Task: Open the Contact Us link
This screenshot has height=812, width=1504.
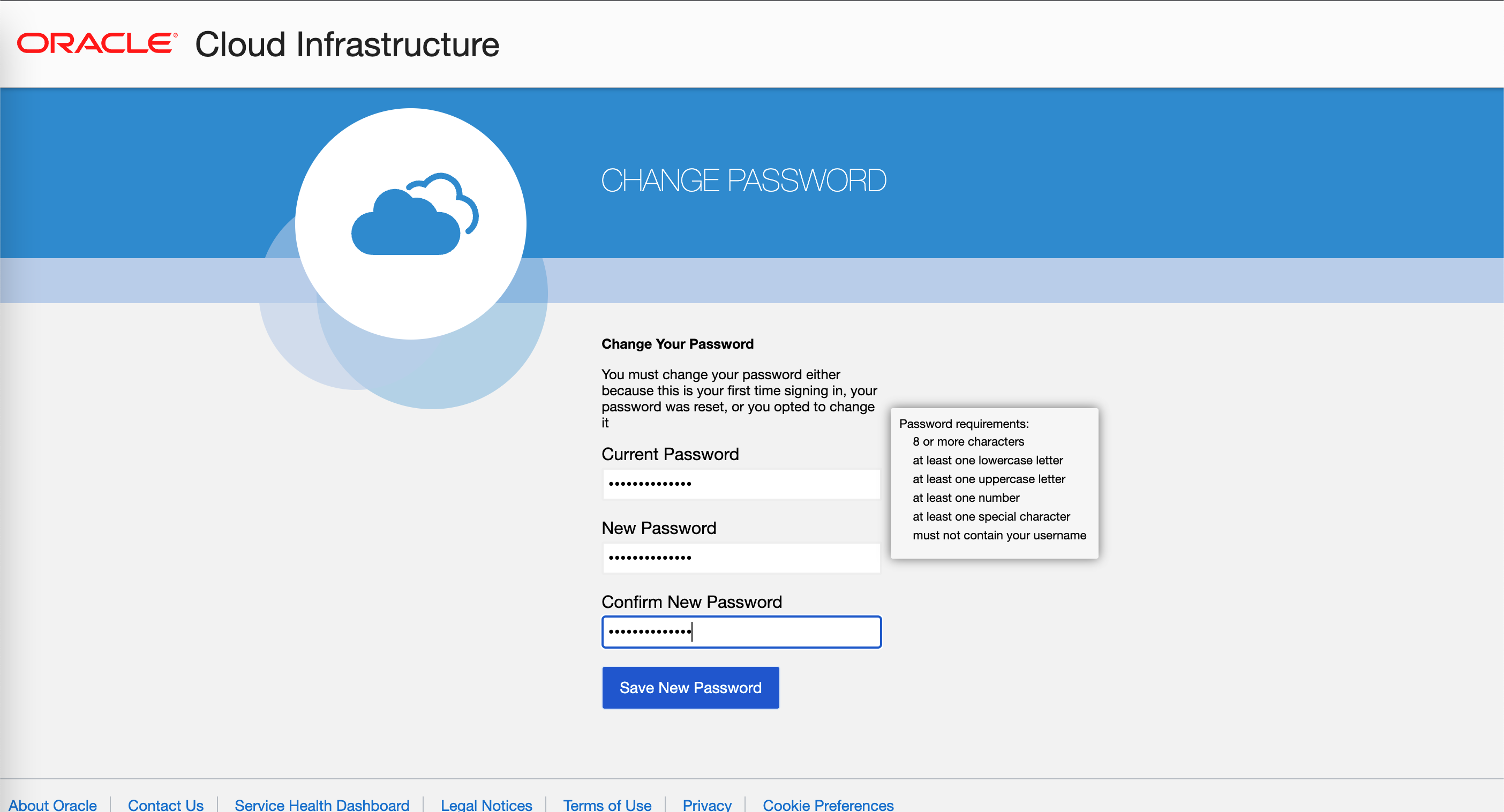Action: [166, 805]
